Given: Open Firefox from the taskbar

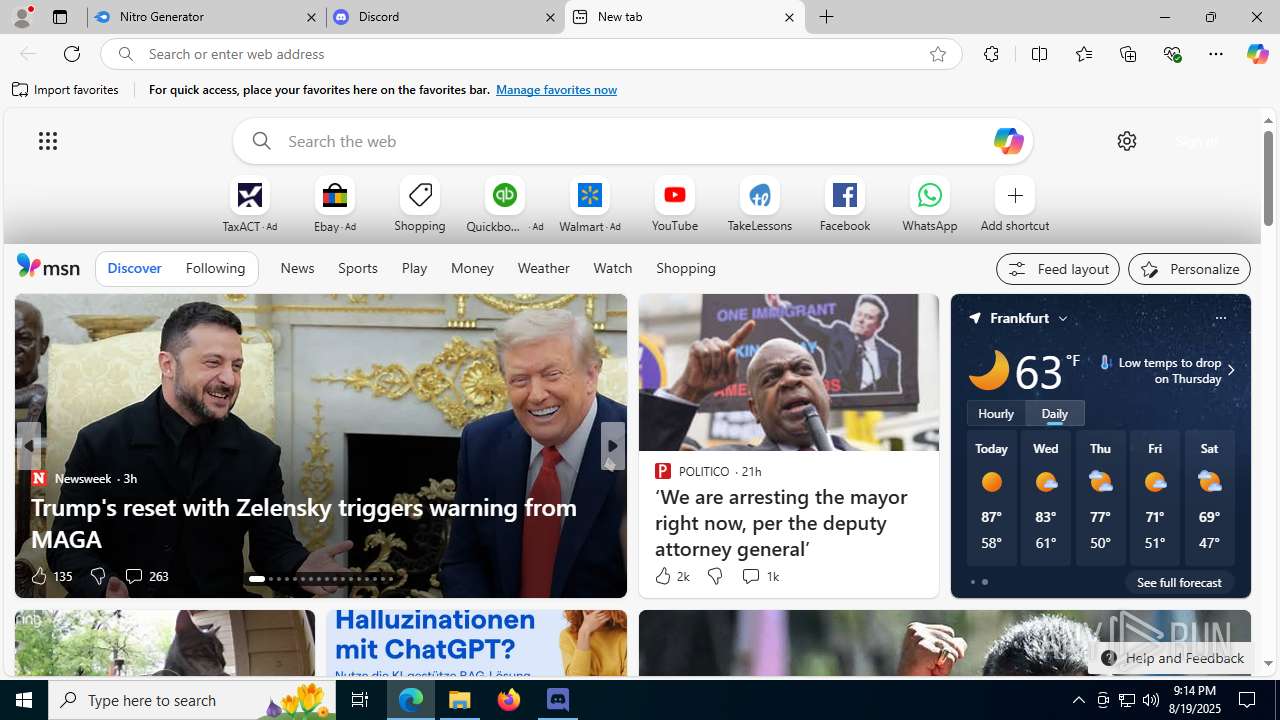Looking at the screenshot, I should (509, 700).
